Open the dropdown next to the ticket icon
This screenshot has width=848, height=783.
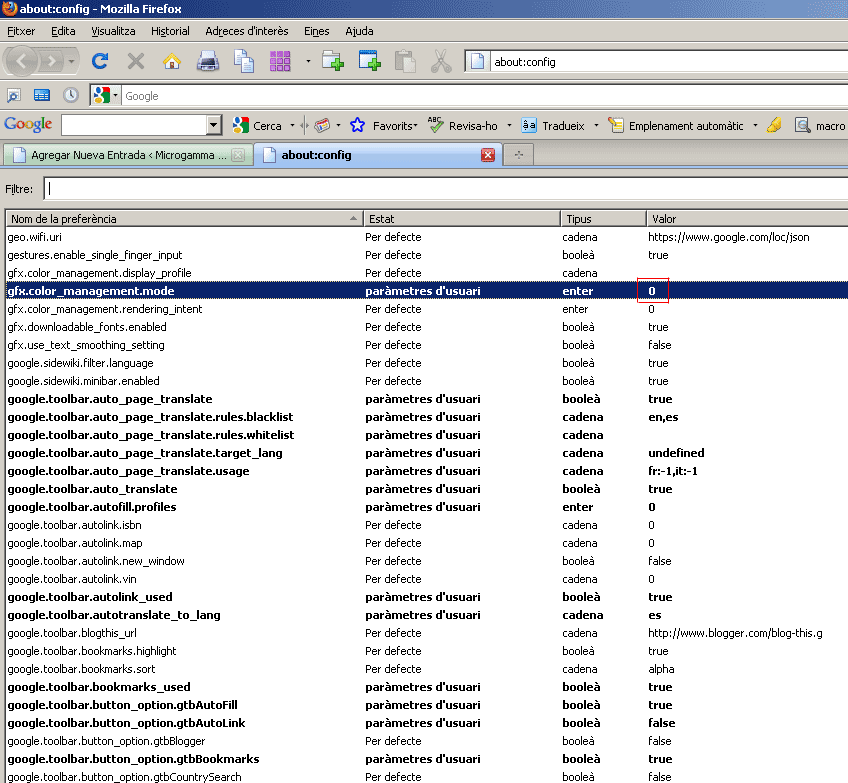[339, 125]
